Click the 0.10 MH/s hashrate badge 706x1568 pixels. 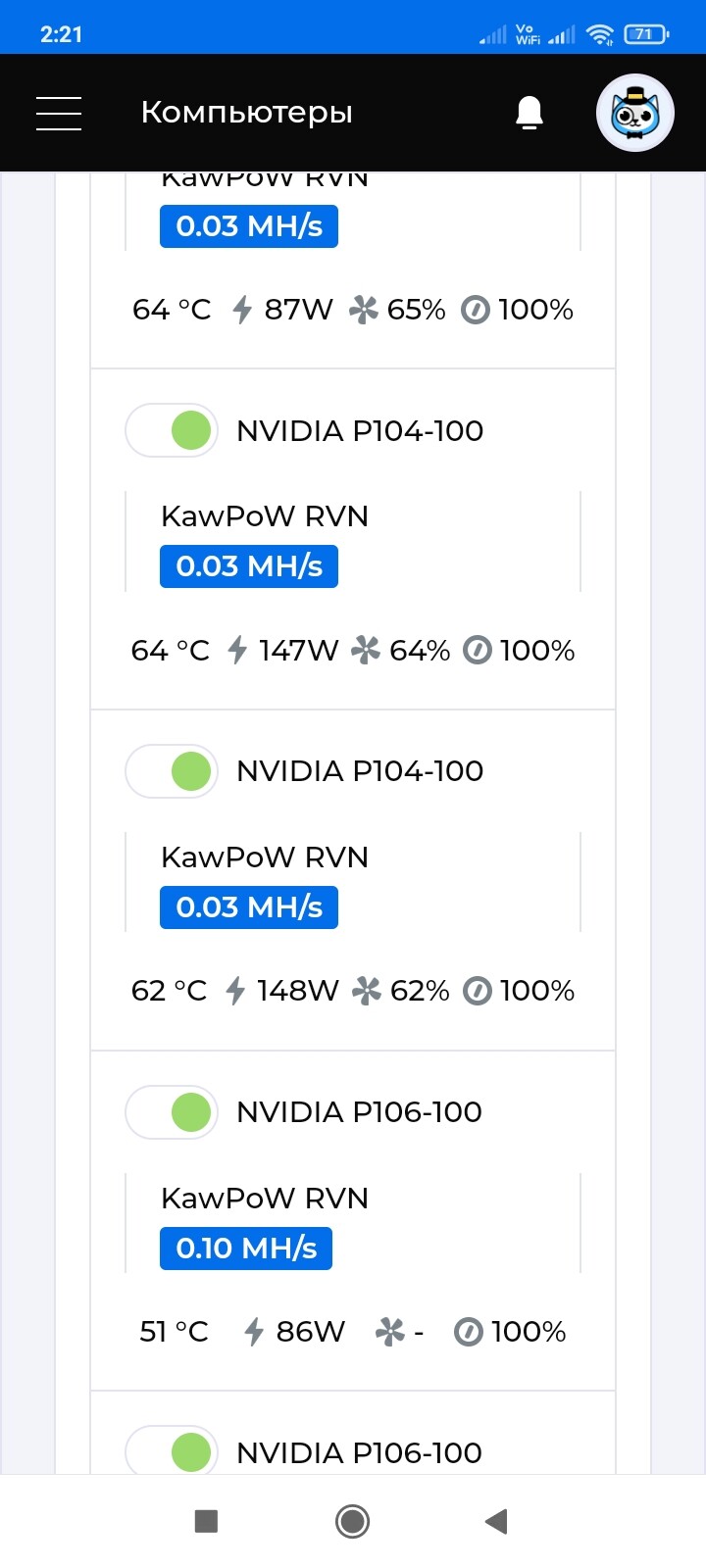coord(246,1248)
